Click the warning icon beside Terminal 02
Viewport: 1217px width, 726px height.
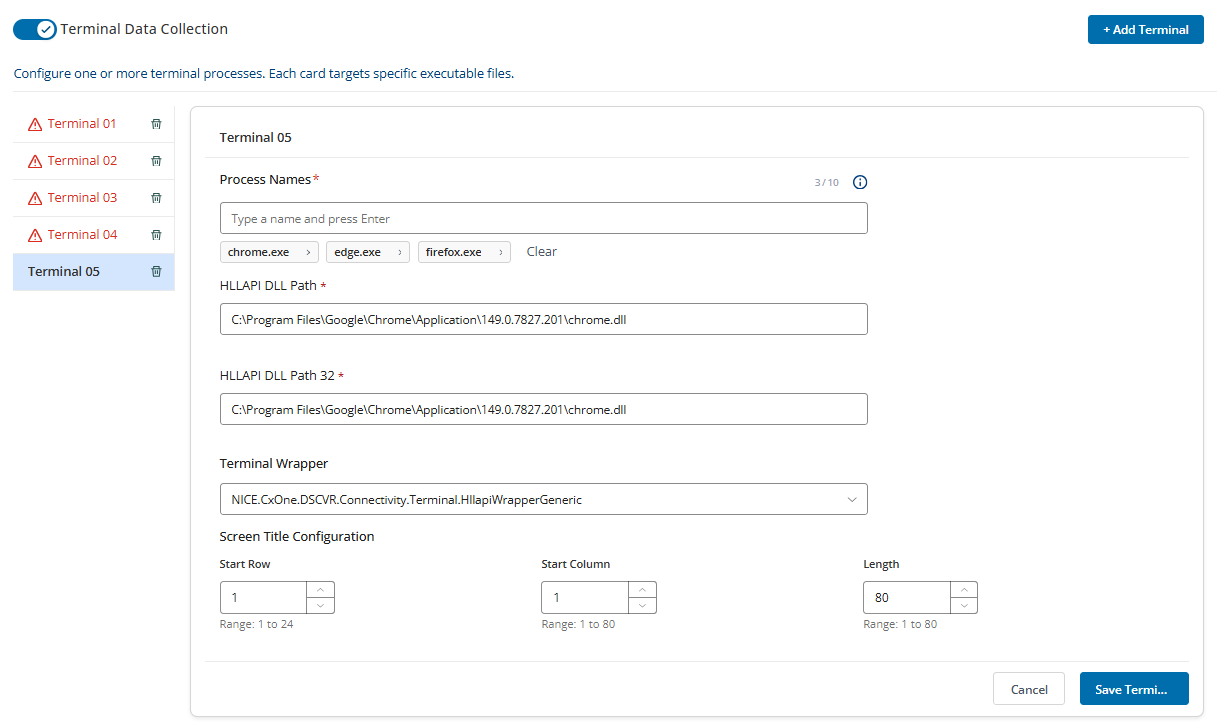pos(35,161)
